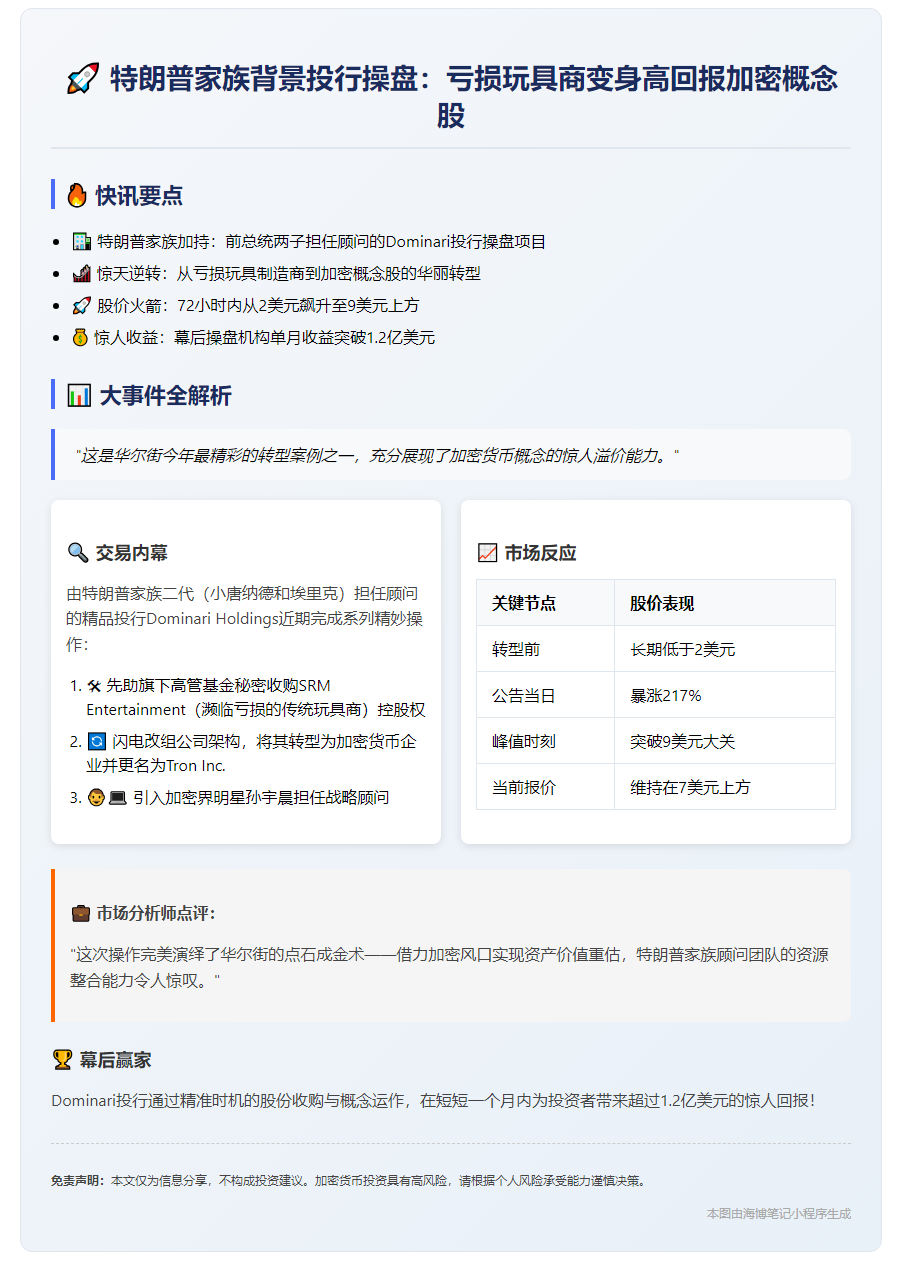Click the 免责声明 disclaimer text
Screen dimensions: 902x1284
point(348,1181)
